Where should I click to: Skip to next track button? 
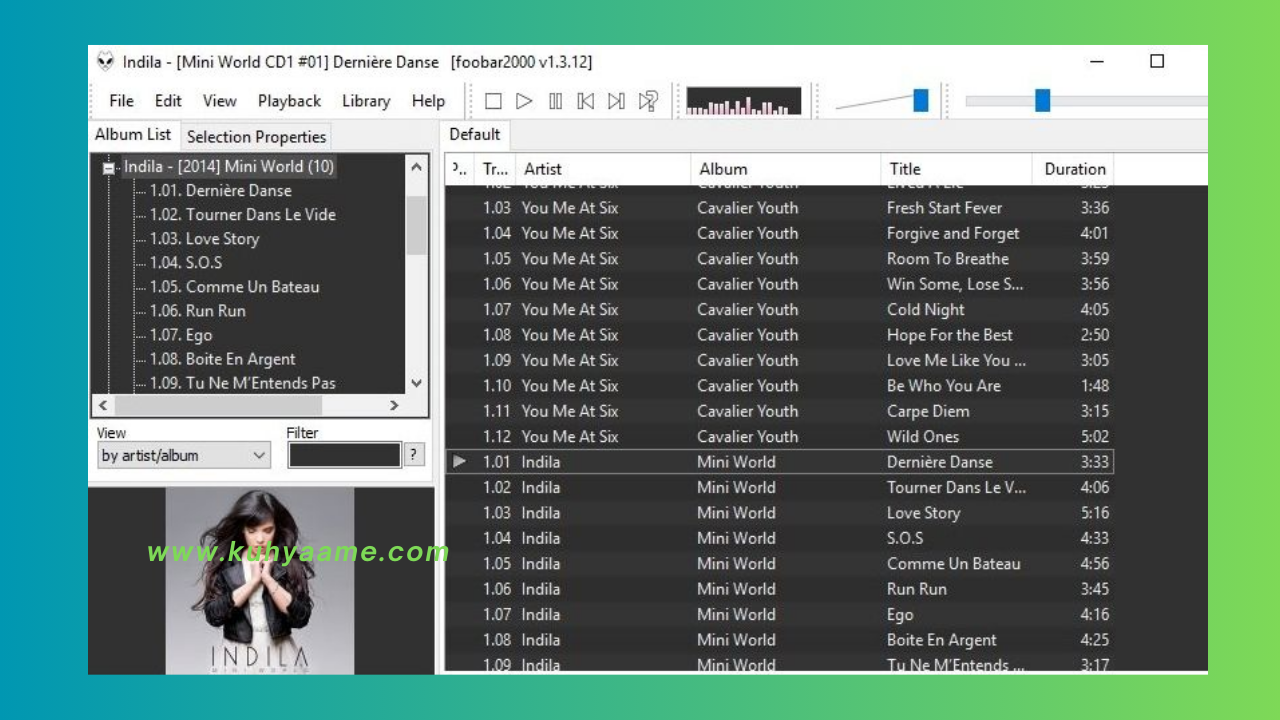[617, 101]
